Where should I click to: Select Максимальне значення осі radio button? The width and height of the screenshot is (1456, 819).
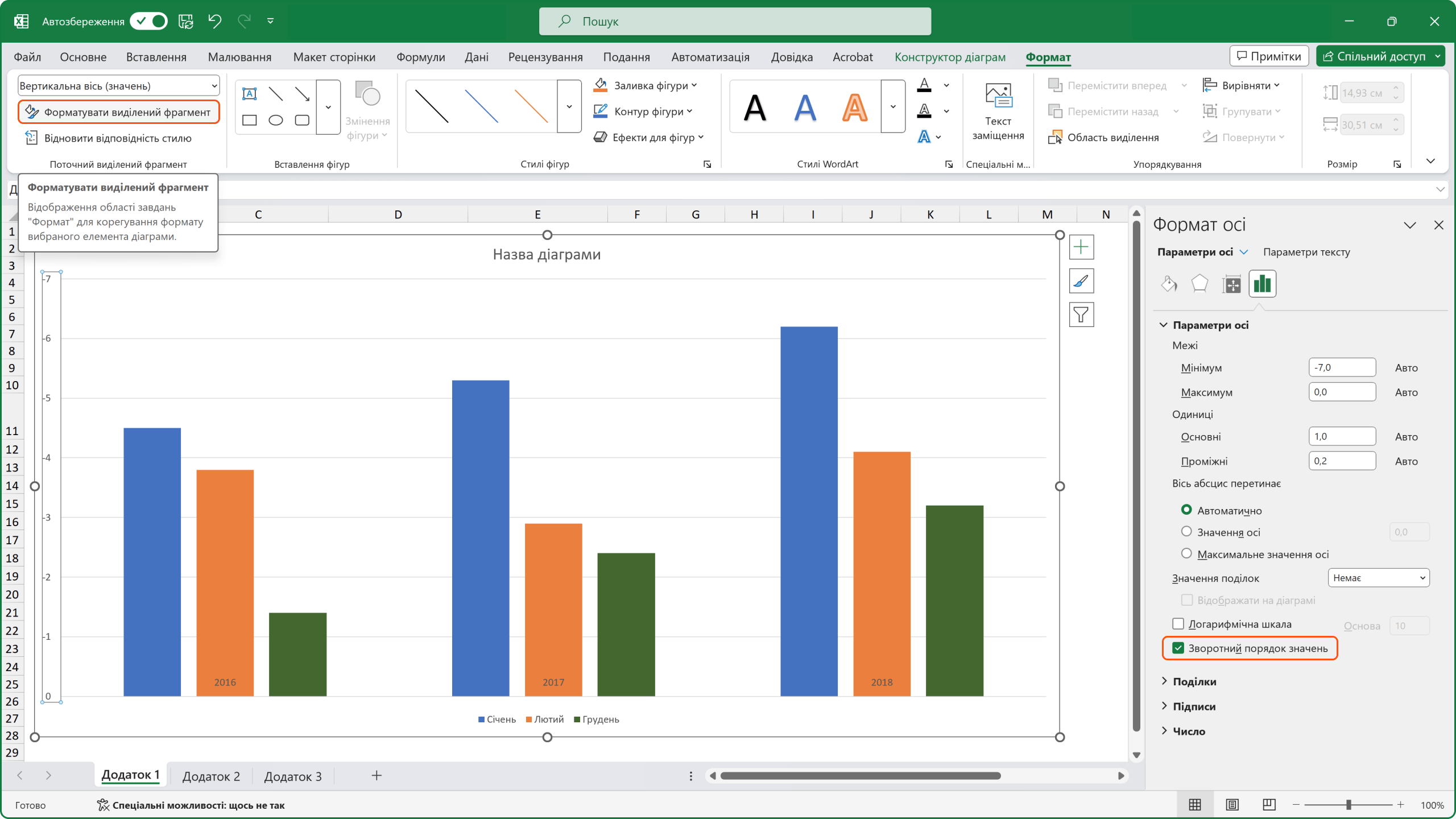1186,553
